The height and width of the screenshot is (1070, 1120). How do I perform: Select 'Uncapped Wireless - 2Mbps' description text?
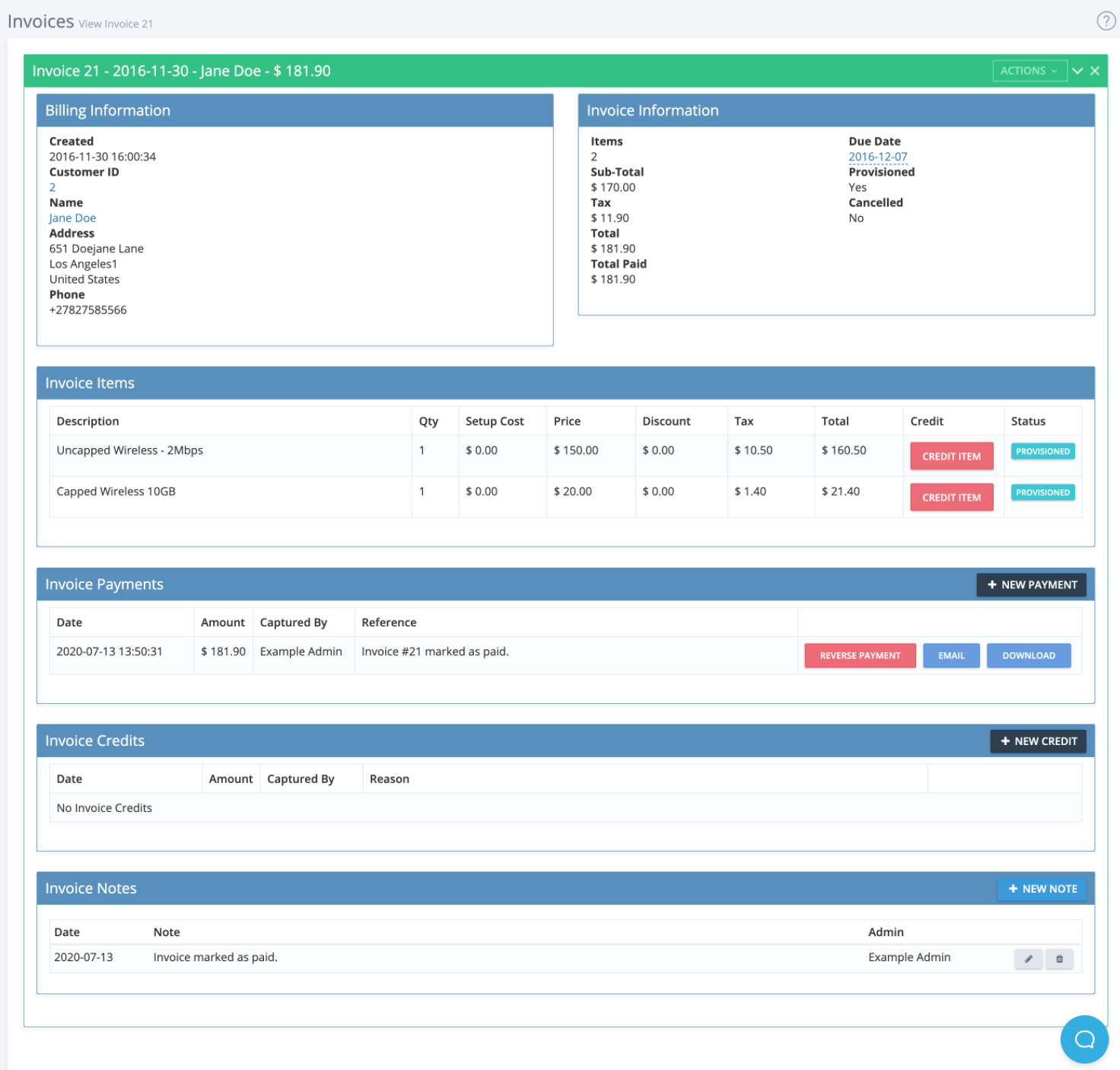click(x=130, y=451)
